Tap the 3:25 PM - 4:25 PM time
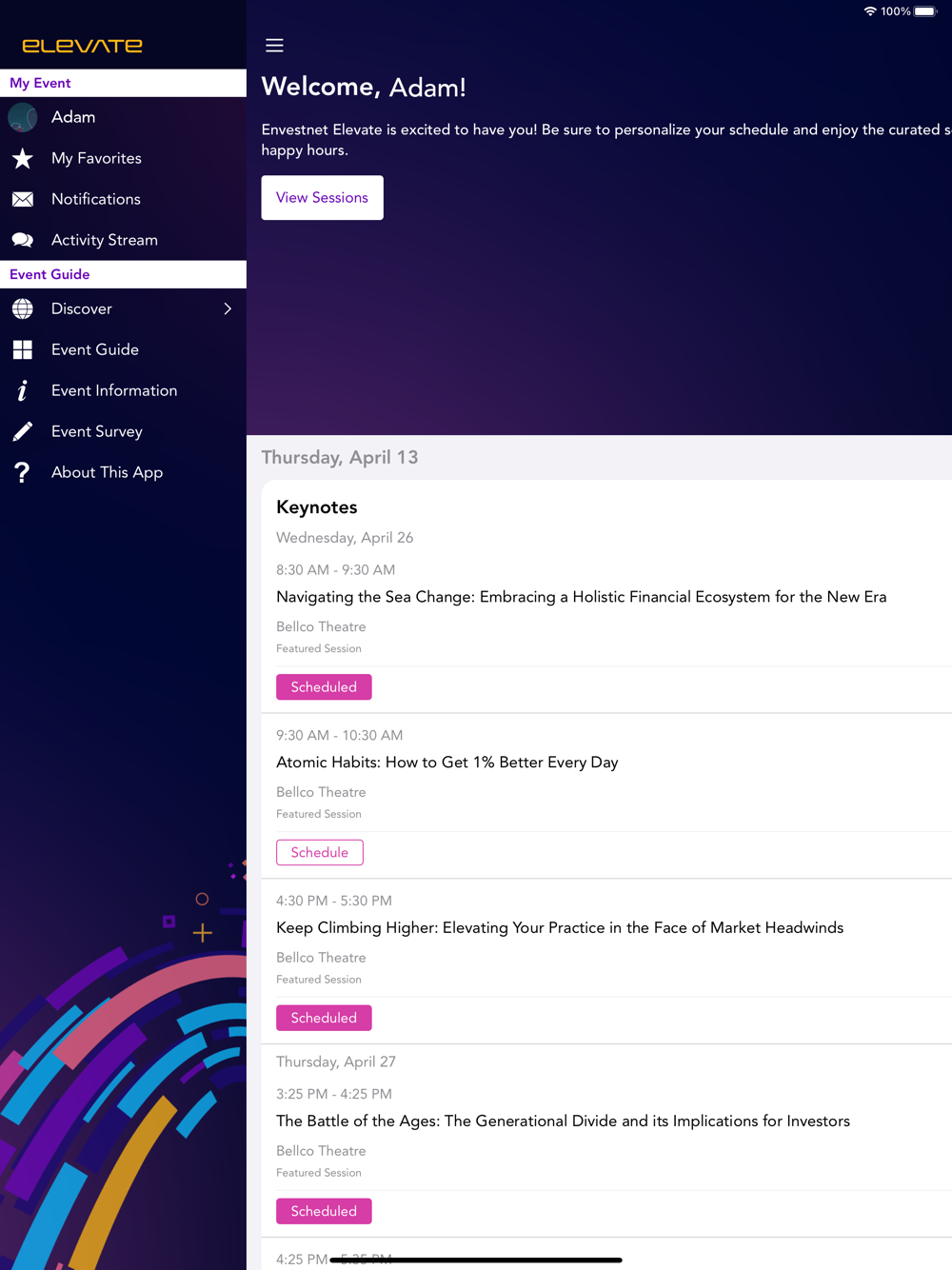952x1270 pixels. click(334, 1094)
